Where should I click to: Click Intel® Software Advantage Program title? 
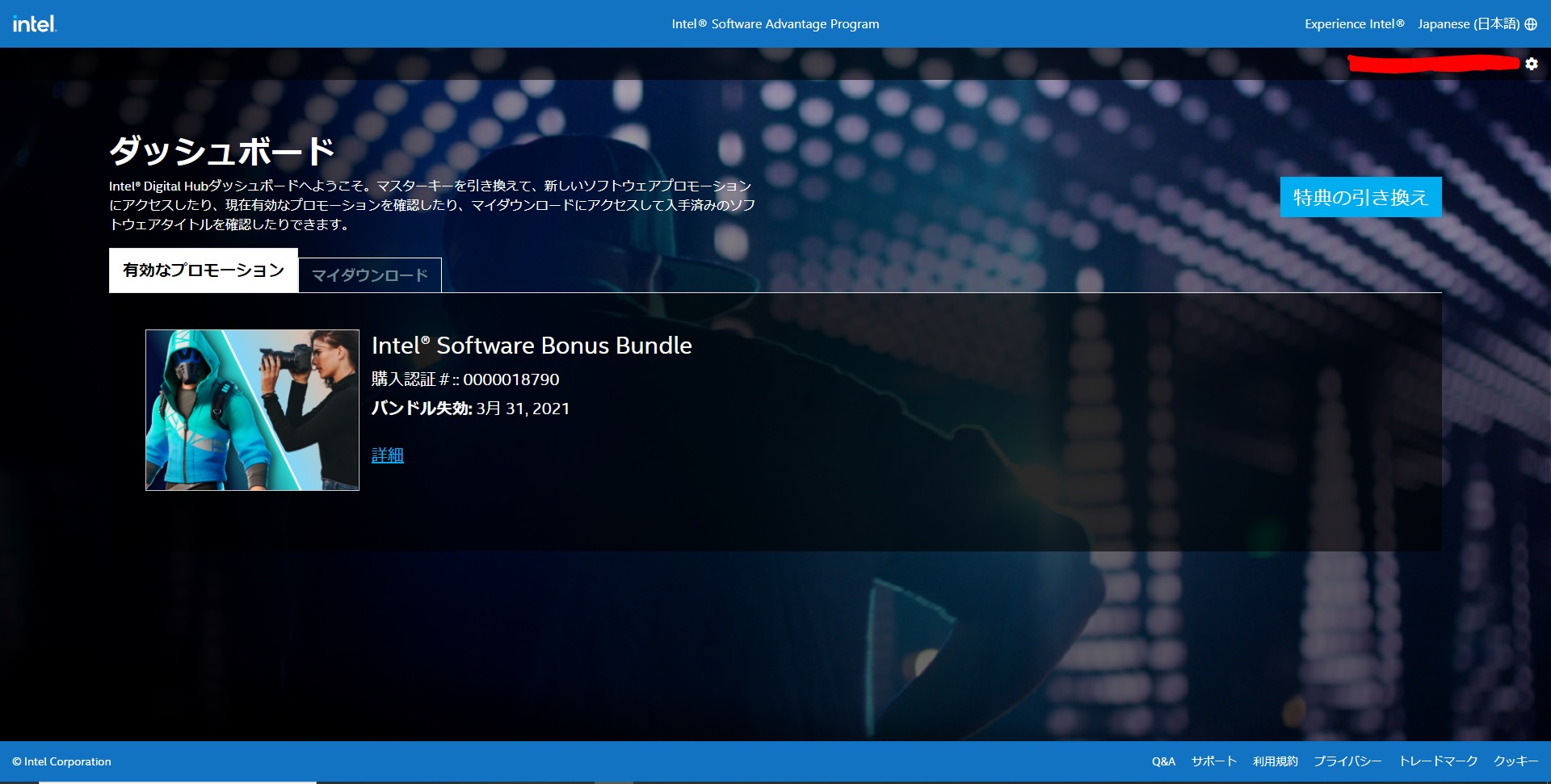(775, 24)
